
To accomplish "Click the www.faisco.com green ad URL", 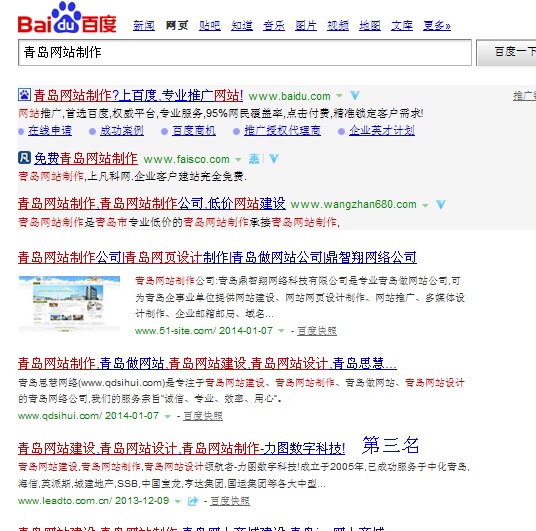I will click(x=187, y=159).
